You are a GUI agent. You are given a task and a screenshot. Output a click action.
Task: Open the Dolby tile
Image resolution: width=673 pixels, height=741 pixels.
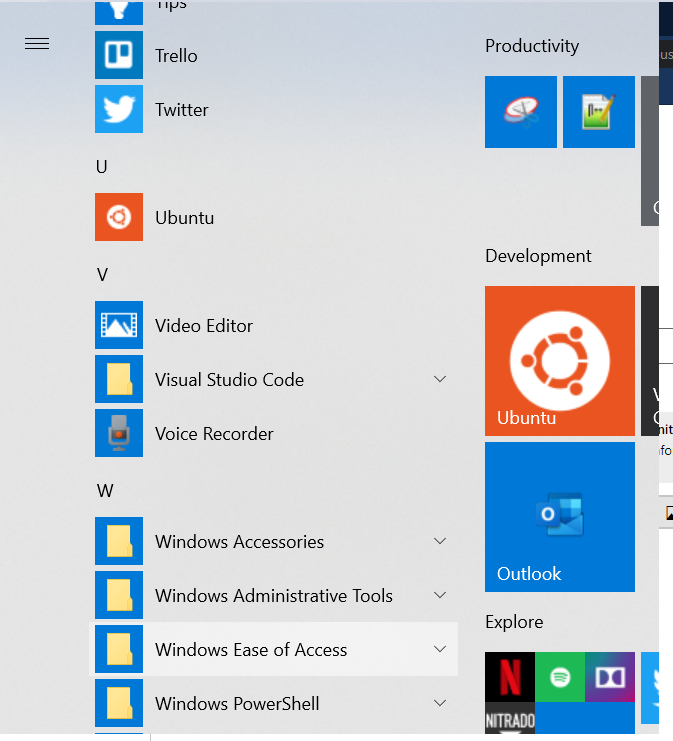[610, 677]
